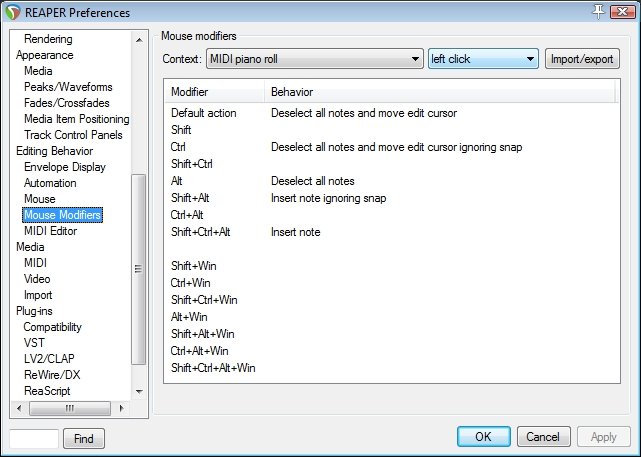Select the Default action modifier row
This screenshot has width=641, height=457.
pos(392,113)
